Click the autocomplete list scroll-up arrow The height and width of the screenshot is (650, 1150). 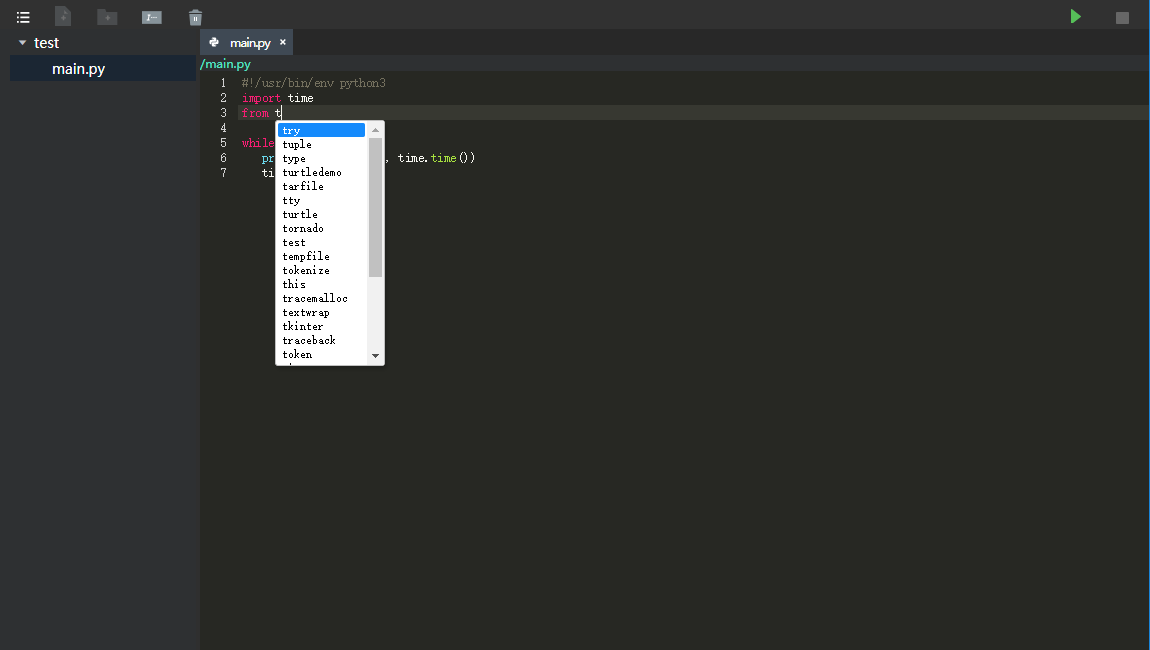[x=376, y=130]
